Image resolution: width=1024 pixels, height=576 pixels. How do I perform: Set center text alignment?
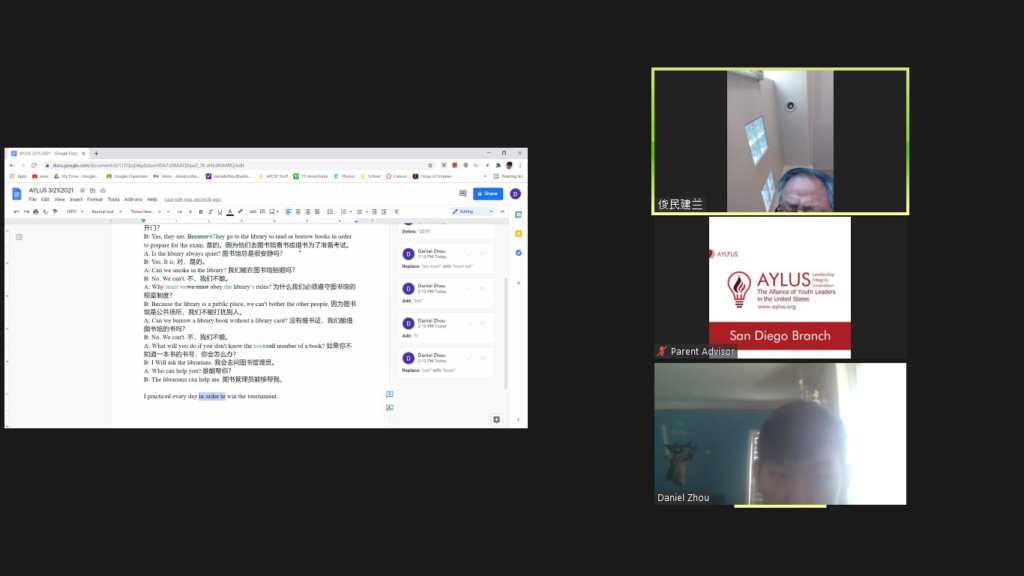(298, 212)
